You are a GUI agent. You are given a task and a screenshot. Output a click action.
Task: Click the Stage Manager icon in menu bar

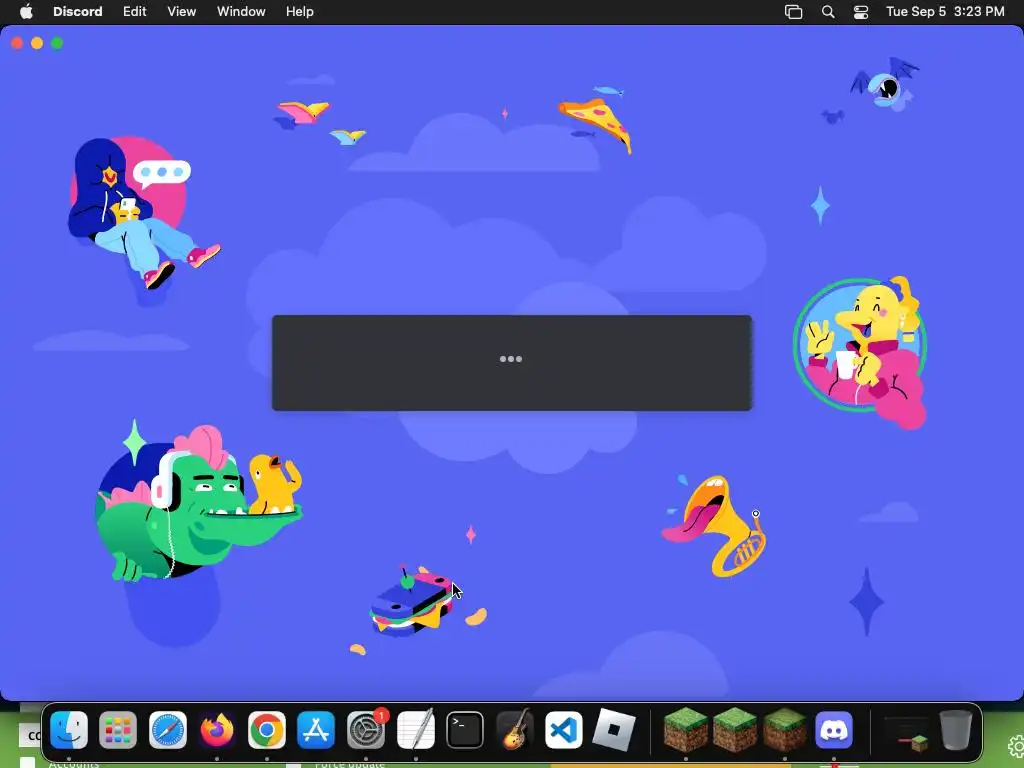point(793,12)
